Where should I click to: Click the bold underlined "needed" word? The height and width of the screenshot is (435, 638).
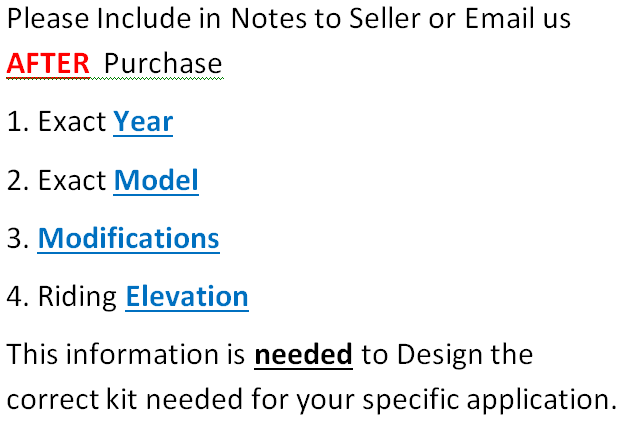click(303, 355)
